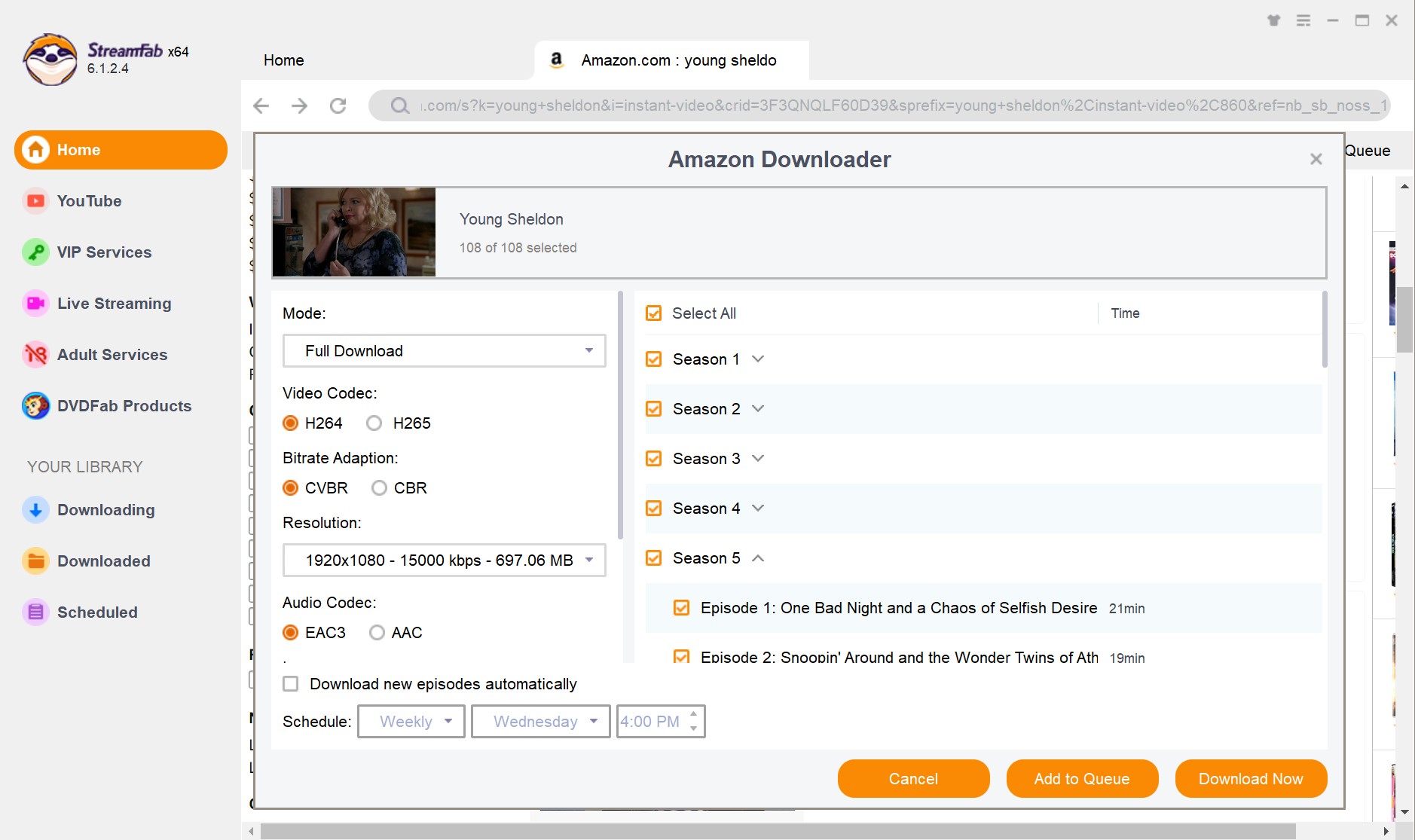Uncheck the Season 4 checkbox
The height and width of the screenshot is (840, 1415).
click(x=654, y=509)
